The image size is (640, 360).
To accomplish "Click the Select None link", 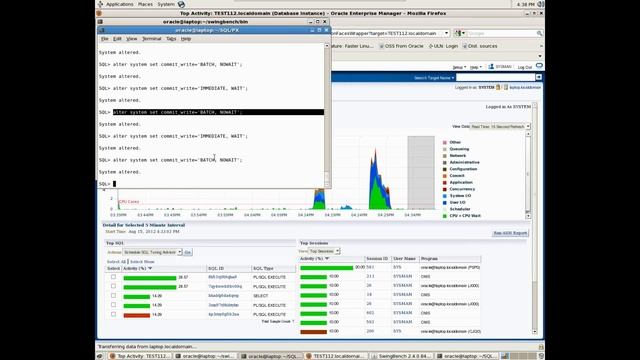I will tap(142, 262).
